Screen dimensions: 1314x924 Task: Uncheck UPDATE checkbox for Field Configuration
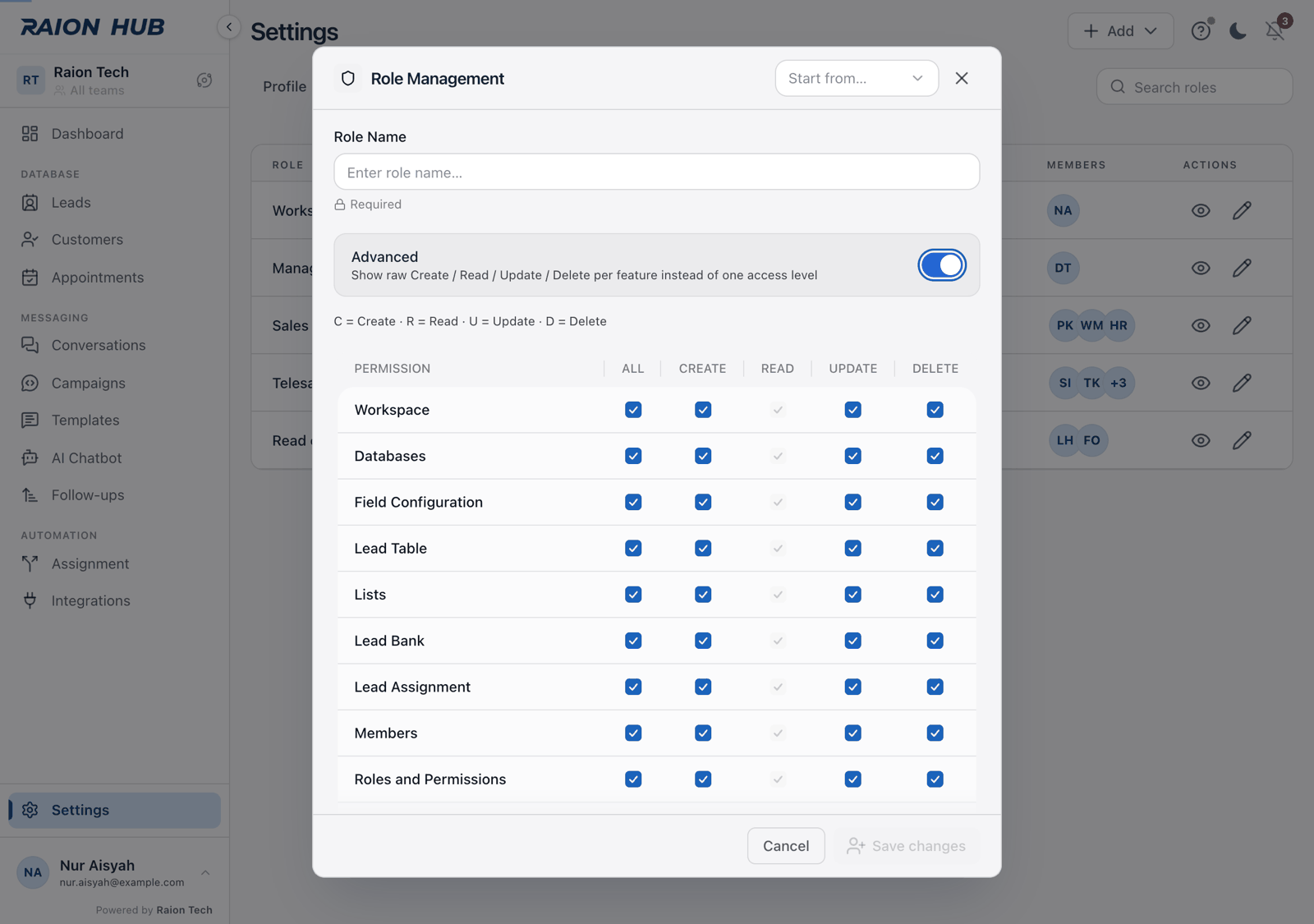[x=852, y=502]
